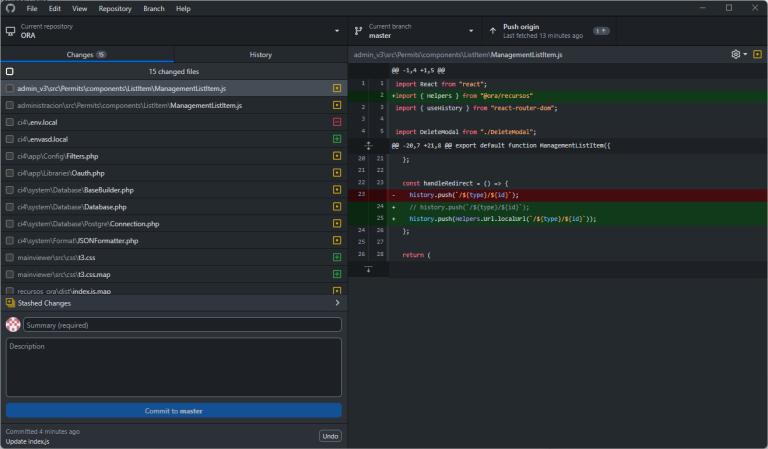Click Commit to master button
This screenshot has width=768, height=449.
pos(173,411)
